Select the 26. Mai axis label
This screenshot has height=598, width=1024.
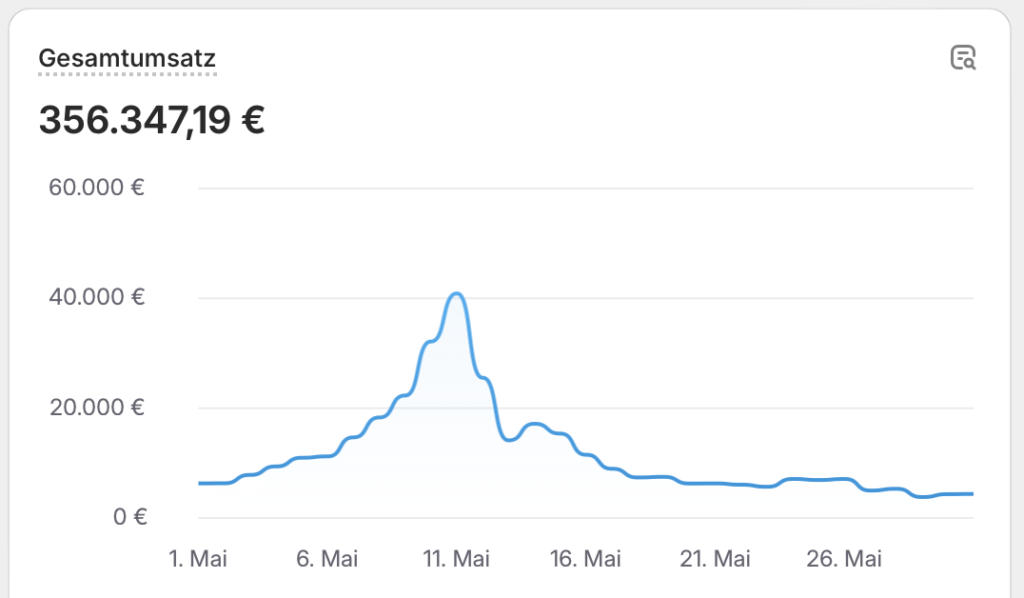click(x=844, y=559)
